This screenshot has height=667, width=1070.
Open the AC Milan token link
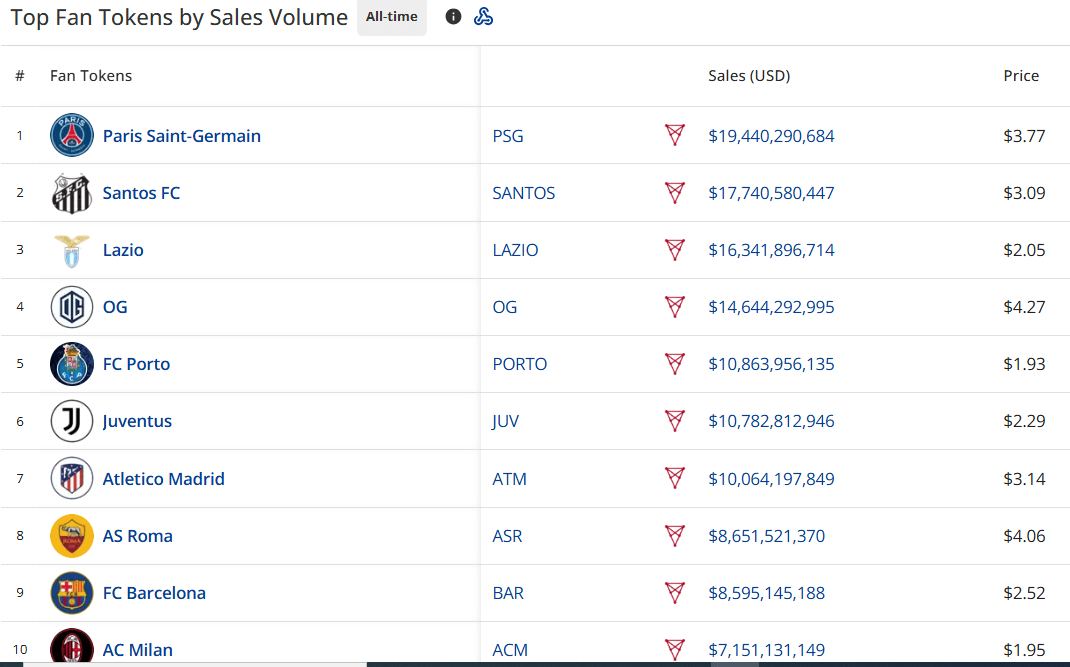click(x=137, y=650)
